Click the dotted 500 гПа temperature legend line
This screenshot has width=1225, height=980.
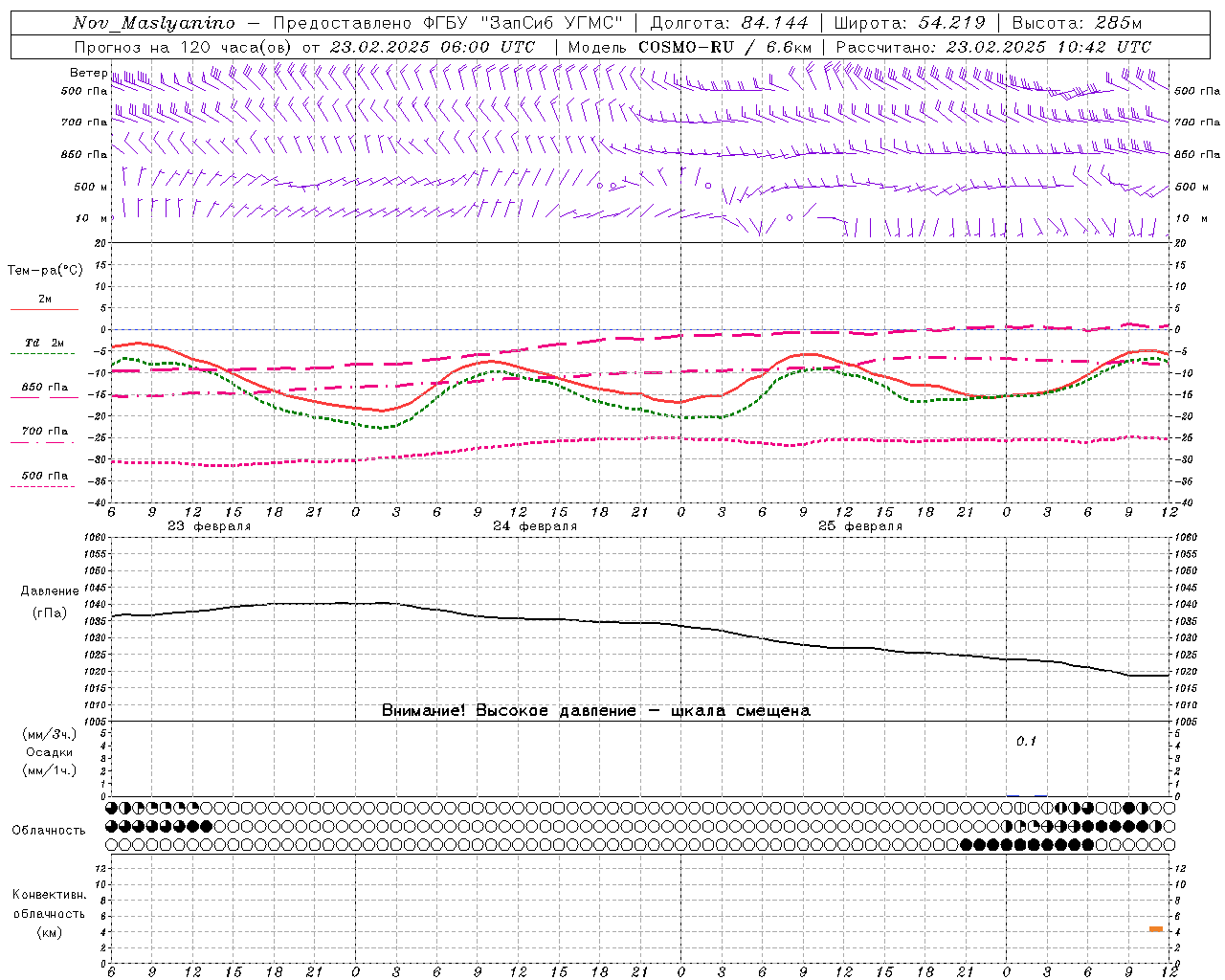(43, 486)
